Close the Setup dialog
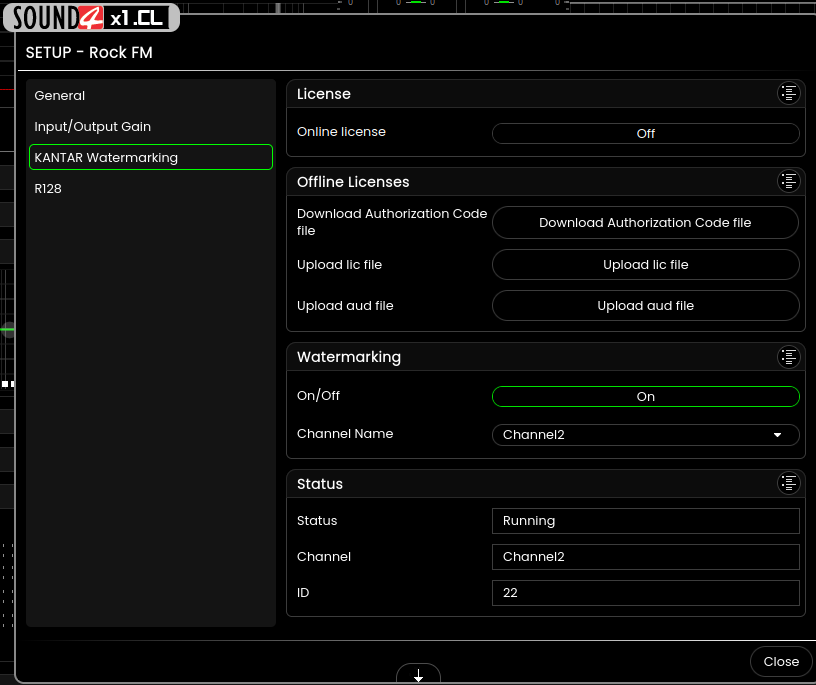The width and height of the screenshot is (816, 685). 781,662
